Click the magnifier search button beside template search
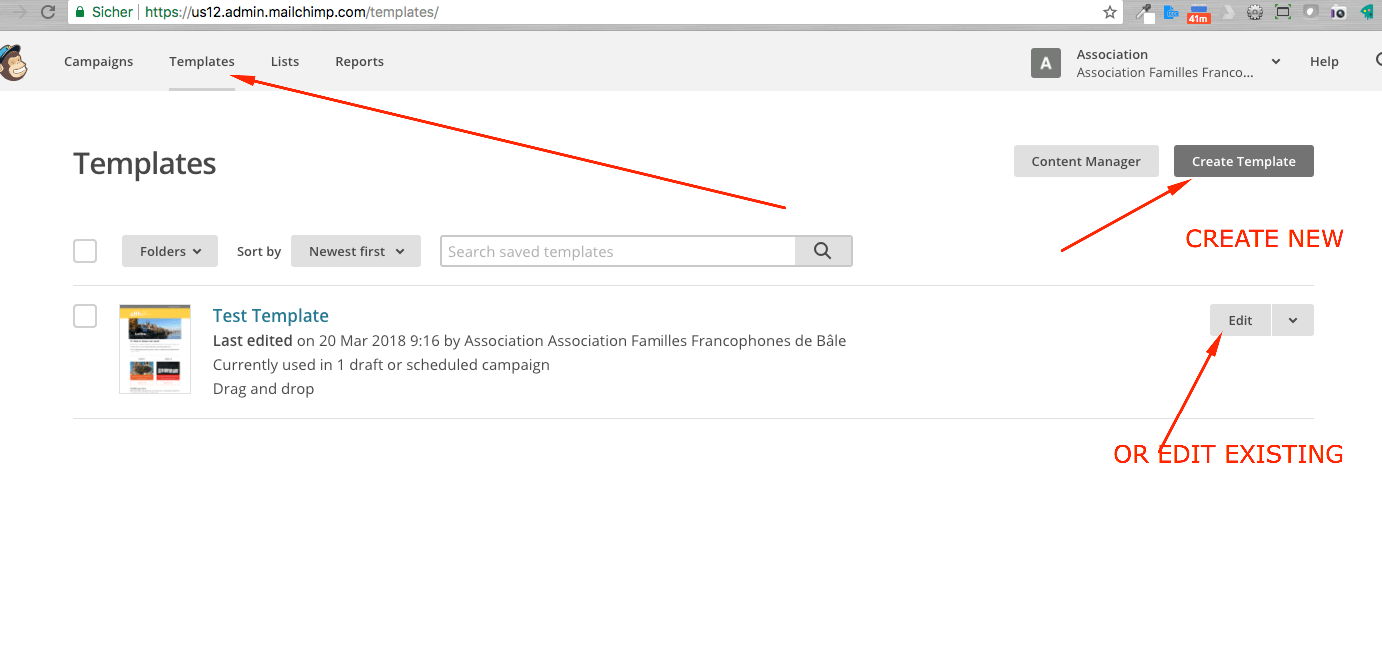1382x663 pixels. (823, 251)
